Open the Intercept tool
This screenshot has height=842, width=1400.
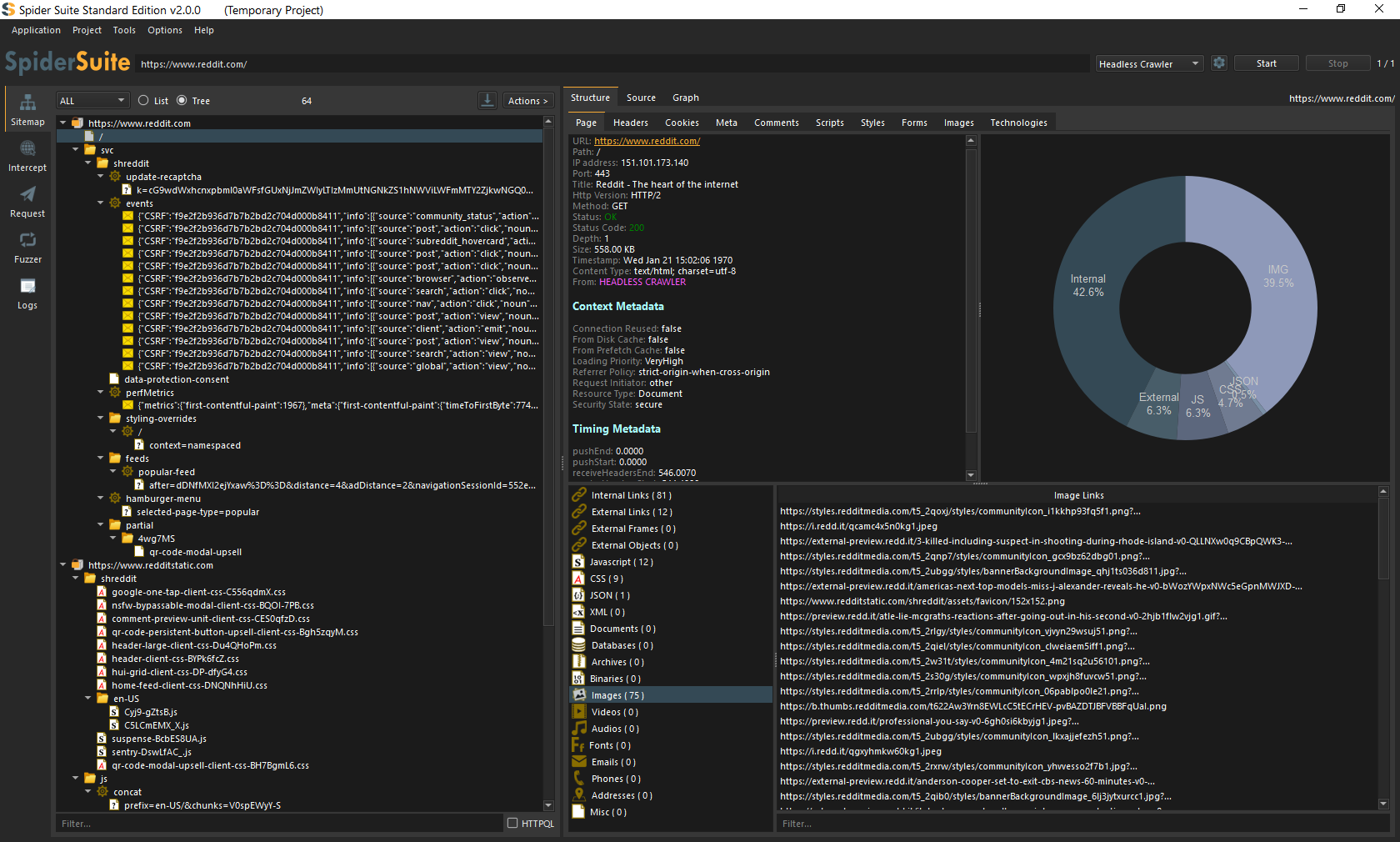(x=27, y=156)
